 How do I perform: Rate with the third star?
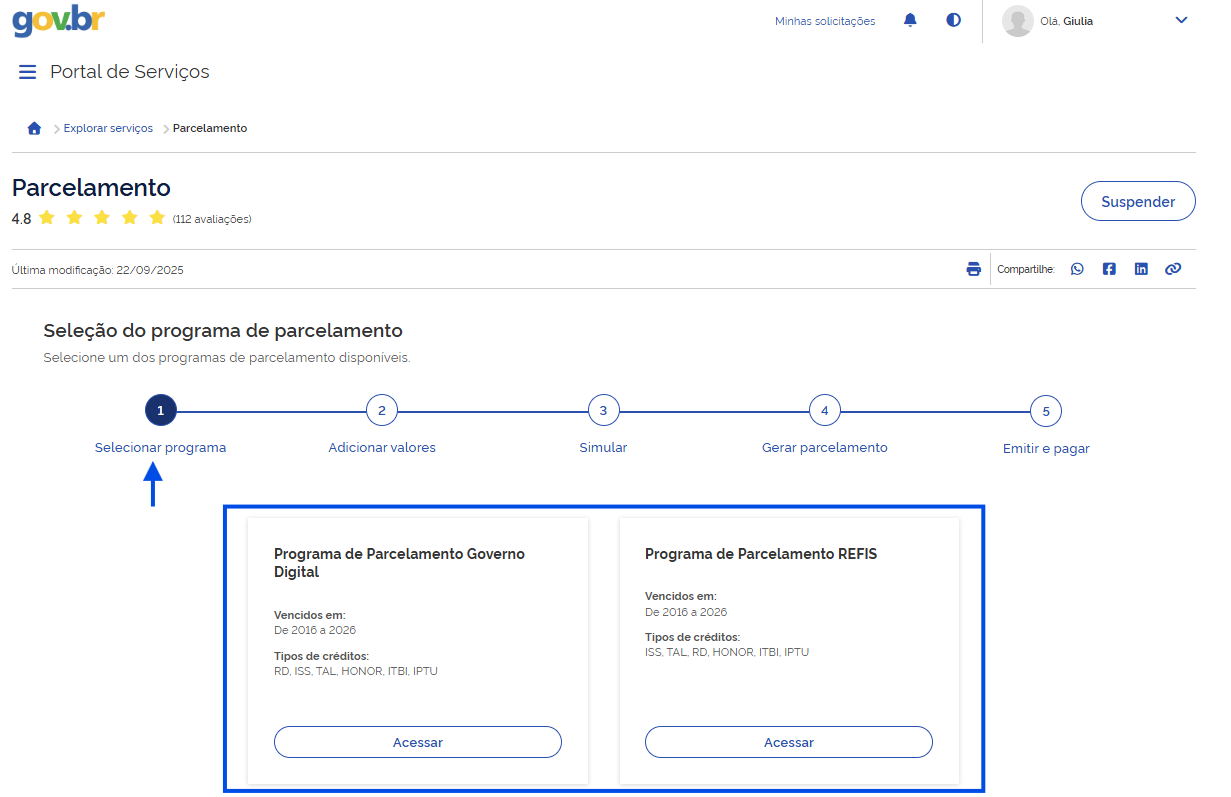pos(102,218)
